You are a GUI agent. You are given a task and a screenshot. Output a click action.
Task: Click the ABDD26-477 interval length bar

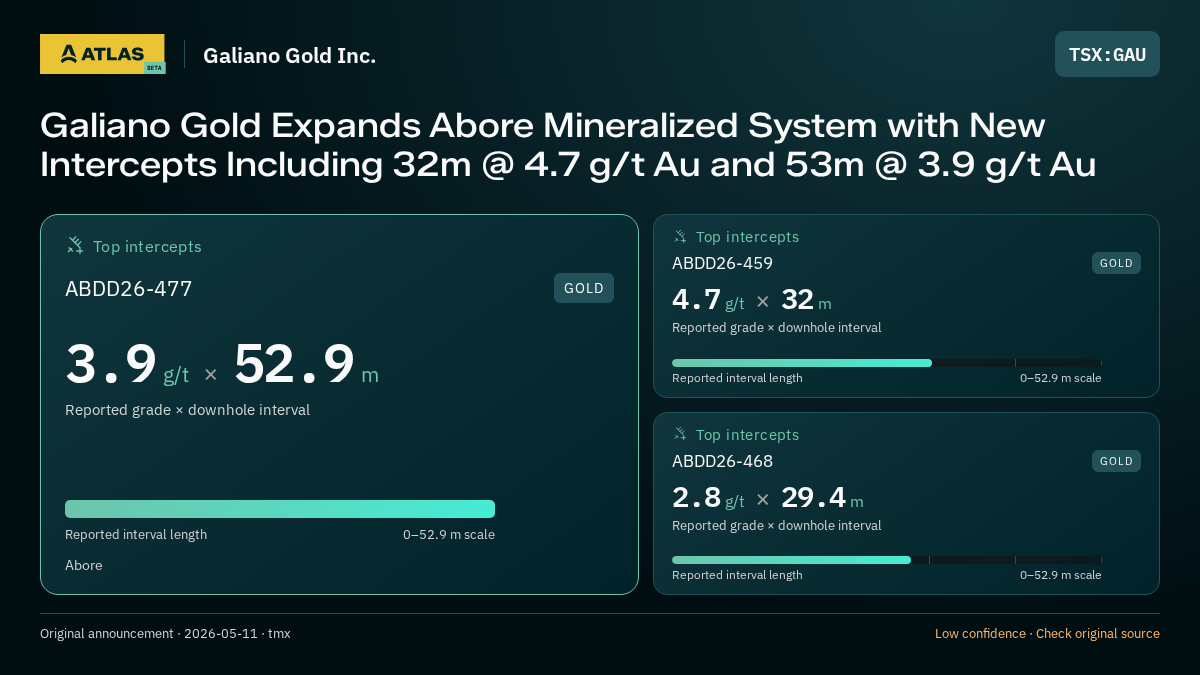point(280,509)
